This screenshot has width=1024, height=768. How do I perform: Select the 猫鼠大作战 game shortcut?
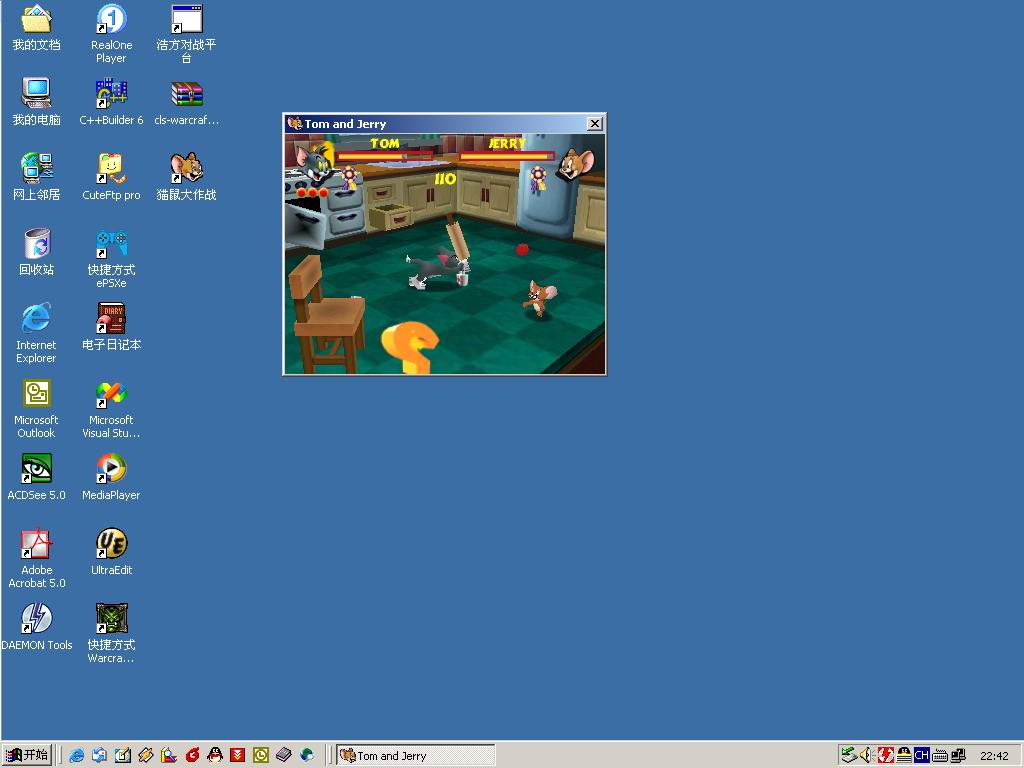[x=186, y=176]
